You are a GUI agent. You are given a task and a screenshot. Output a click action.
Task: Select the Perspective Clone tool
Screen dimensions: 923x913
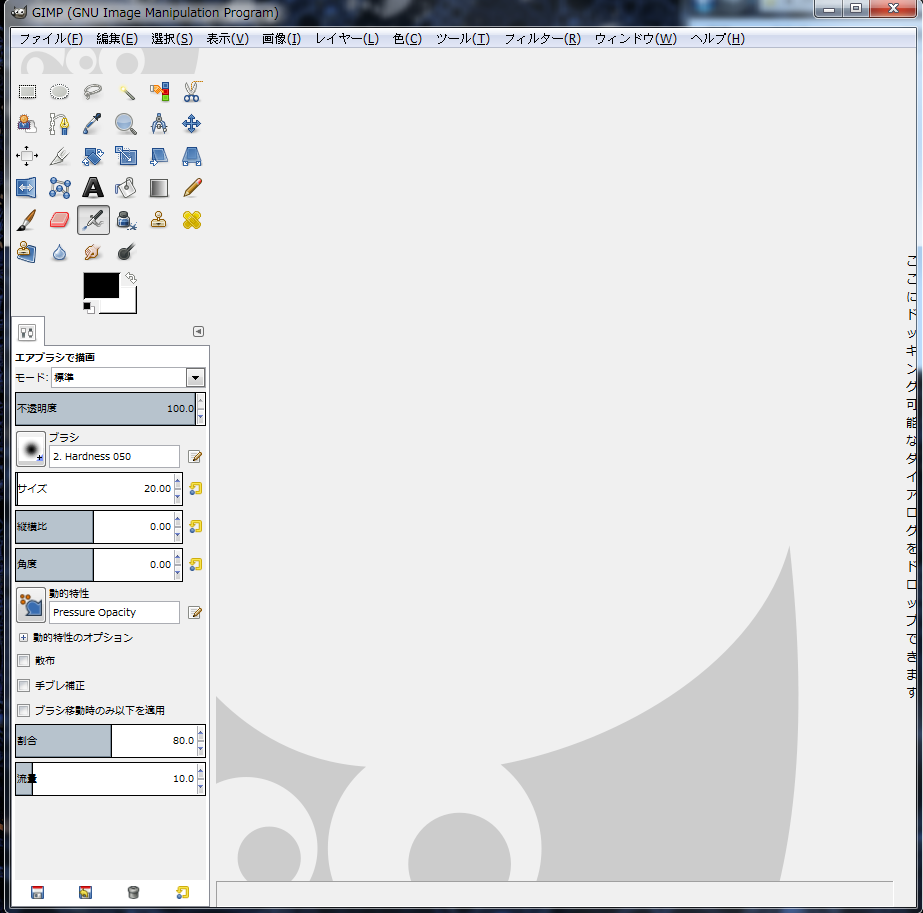pos(27,253)
